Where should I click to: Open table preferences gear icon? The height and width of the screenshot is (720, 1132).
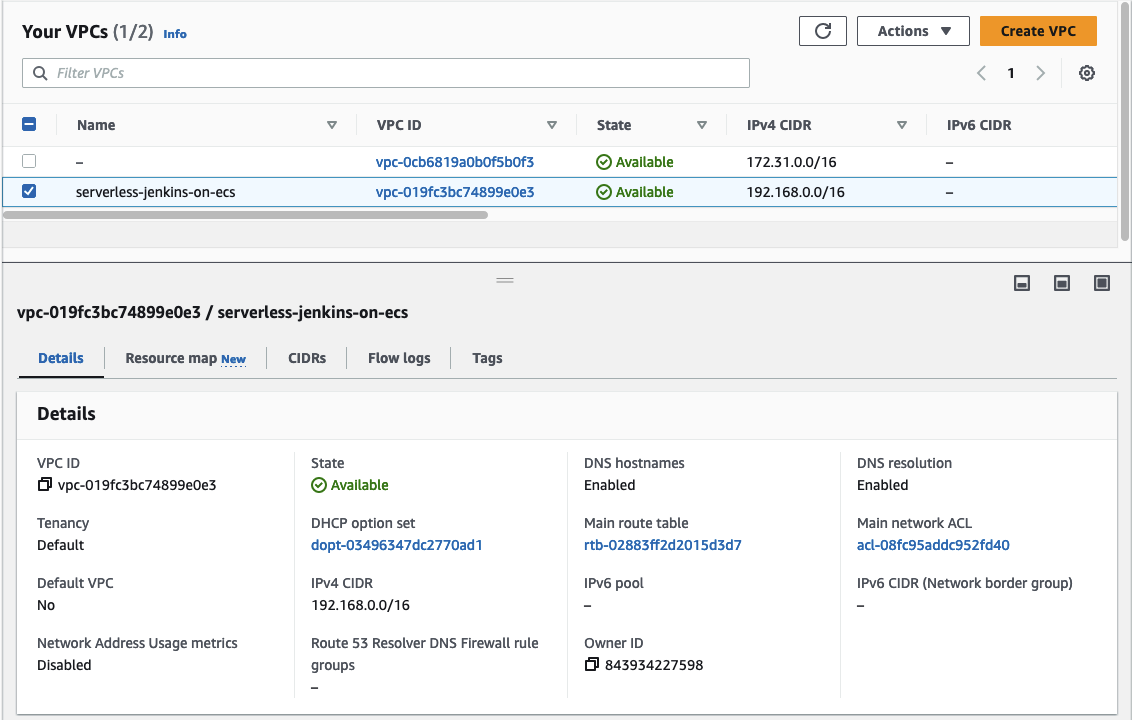(x=1087, y=73)
